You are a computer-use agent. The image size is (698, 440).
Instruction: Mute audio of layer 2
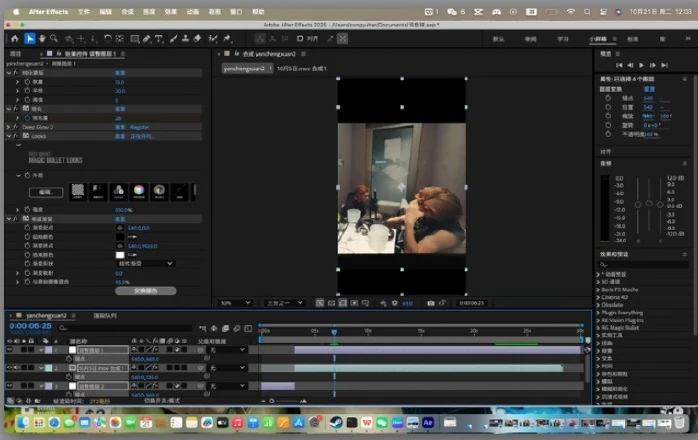(x=17, y=367)
